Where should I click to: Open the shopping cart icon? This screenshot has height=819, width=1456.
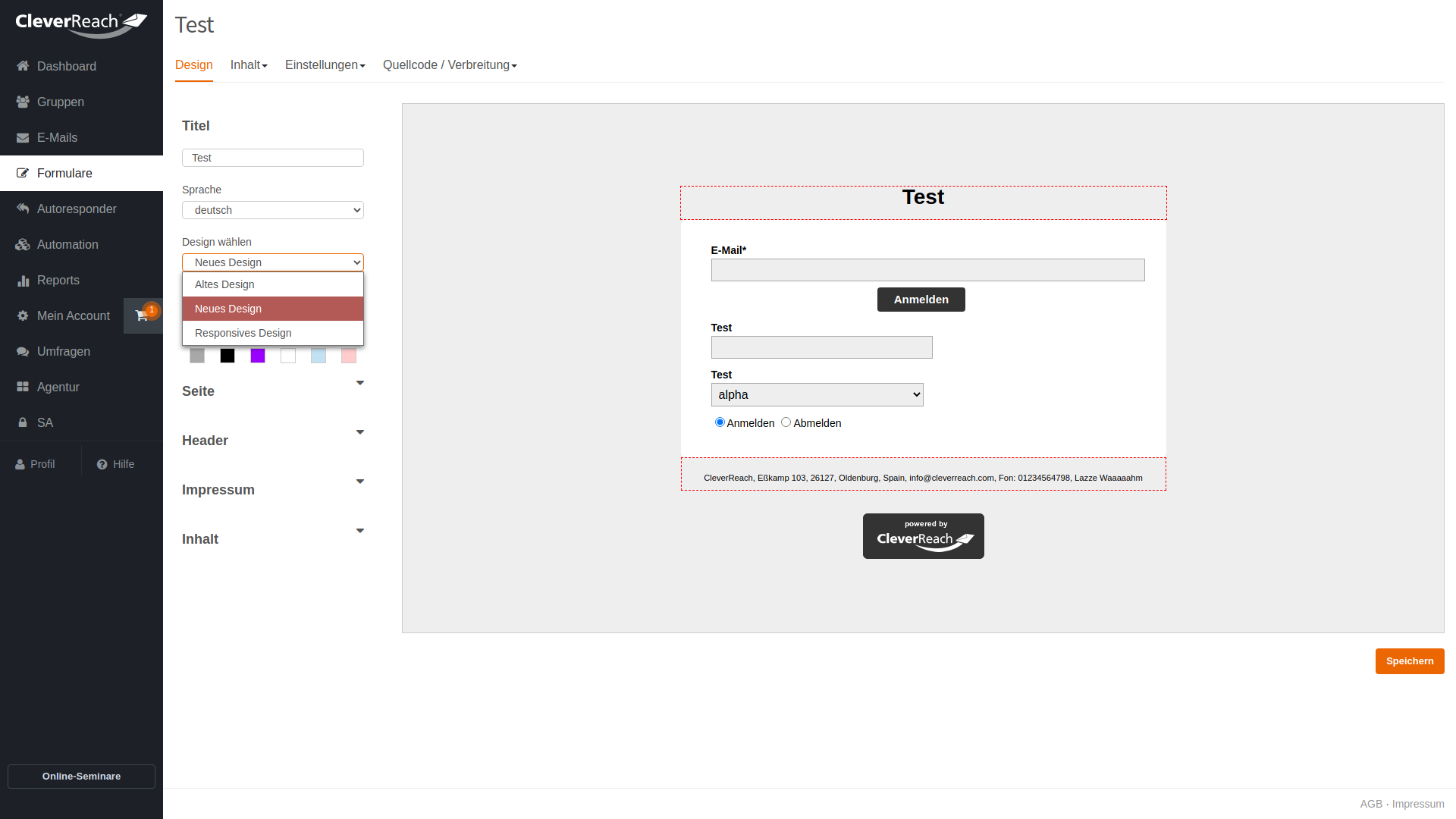142,315
